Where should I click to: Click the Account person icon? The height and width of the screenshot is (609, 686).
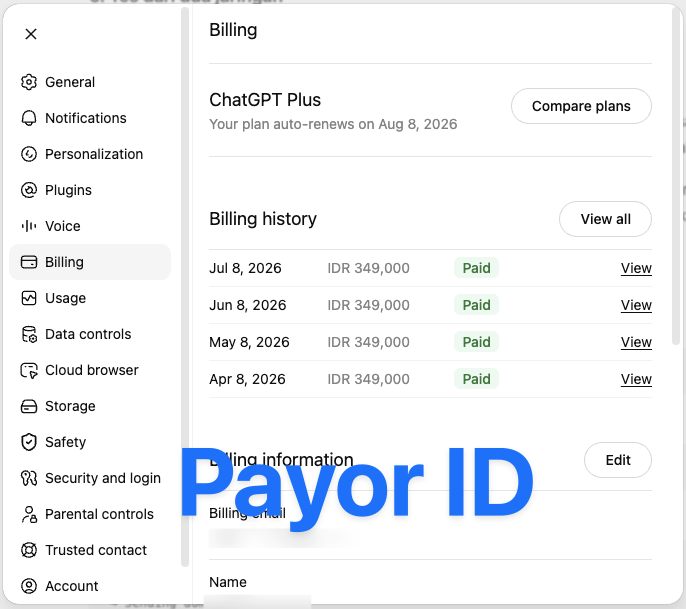29,586
